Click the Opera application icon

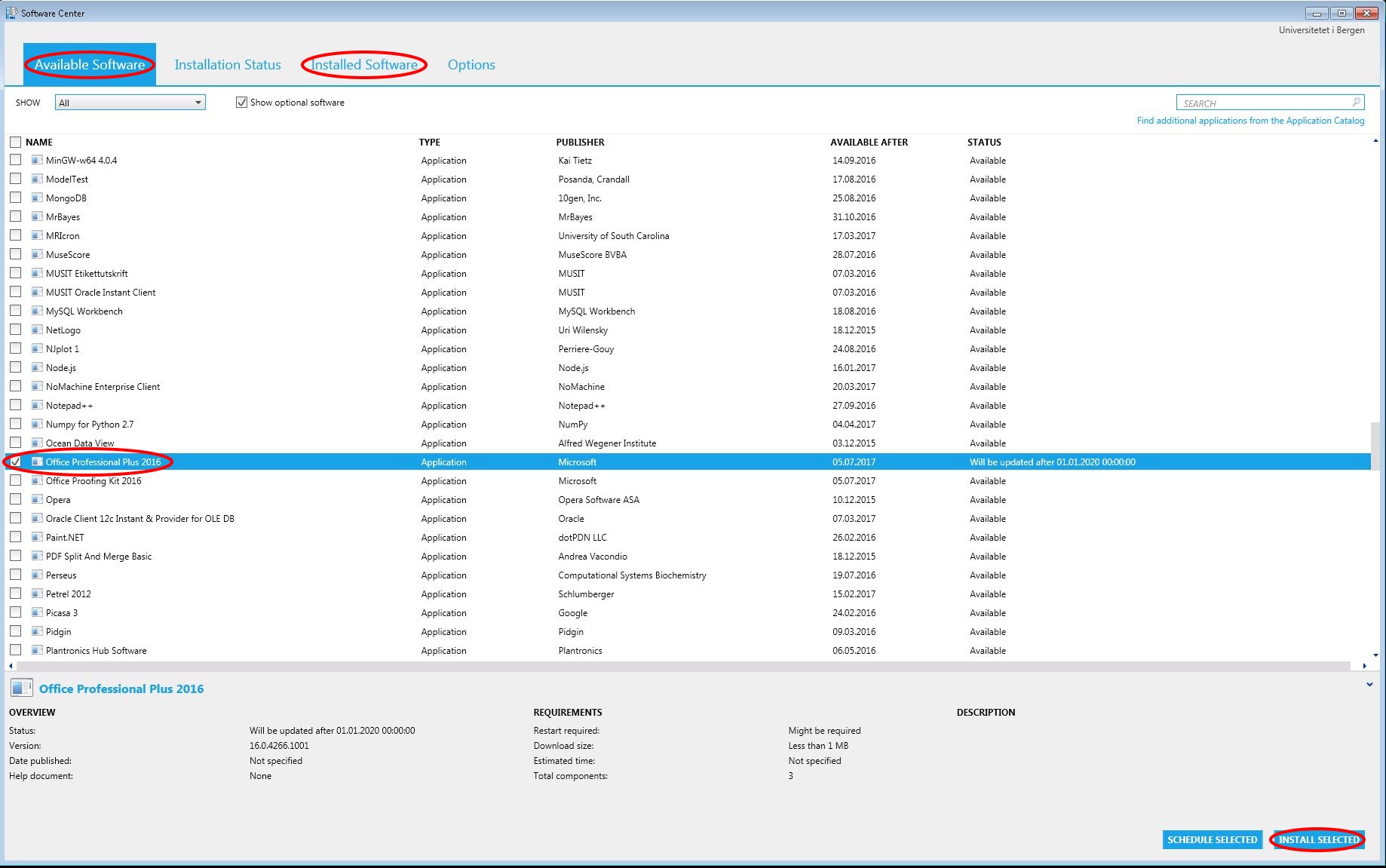(x=36, y=500)
